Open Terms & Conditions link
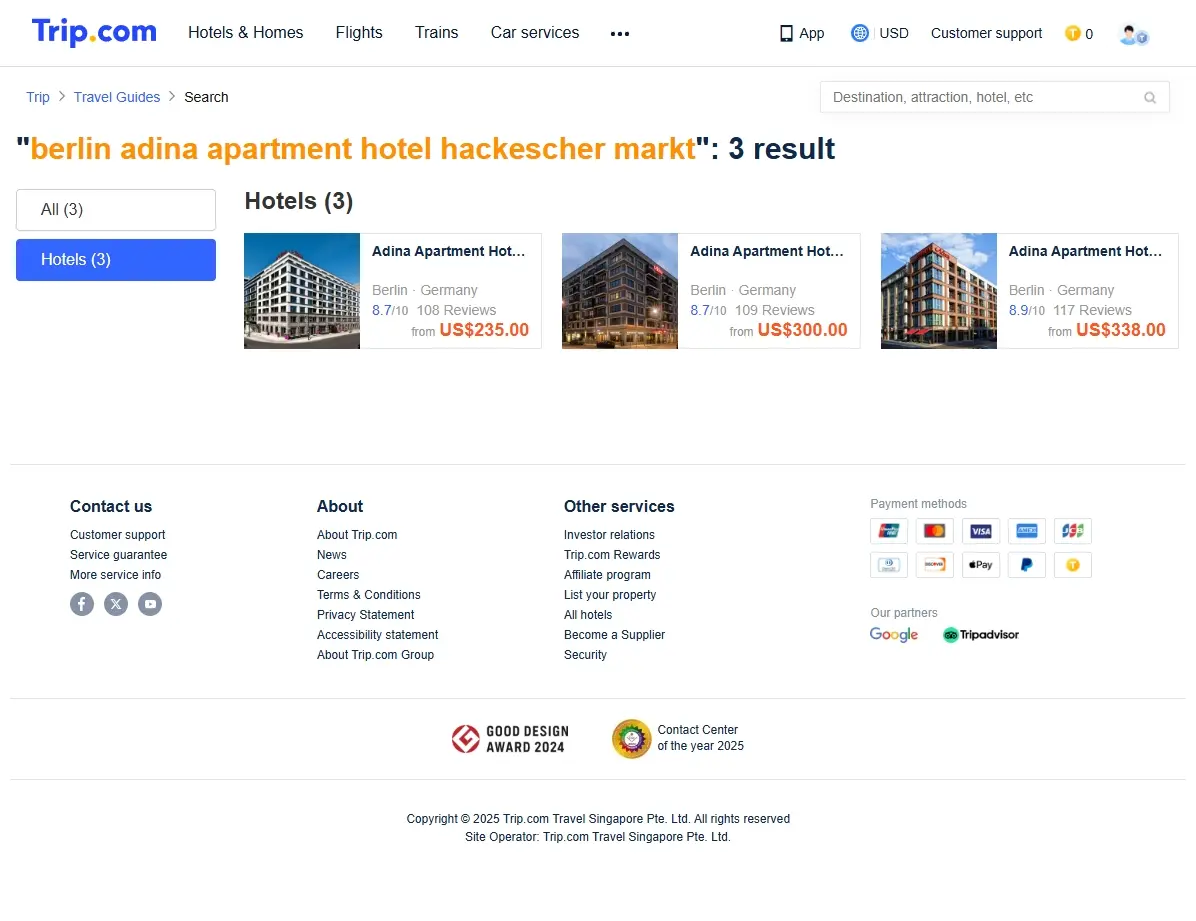Image resolution: width=1196 pixels, height=921 pixels. pyautogui.click(x=368, y=594)
